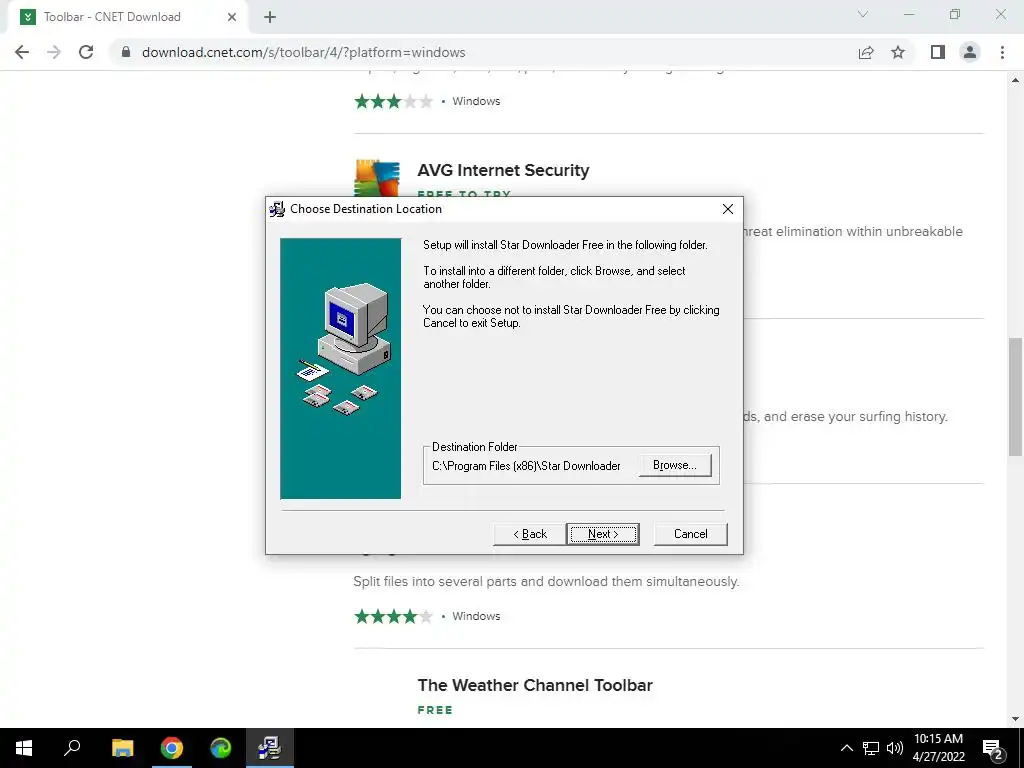Open Windows taskbar search
The height and width of the screenshot is (768, 1024).
(x=72, y=748)
